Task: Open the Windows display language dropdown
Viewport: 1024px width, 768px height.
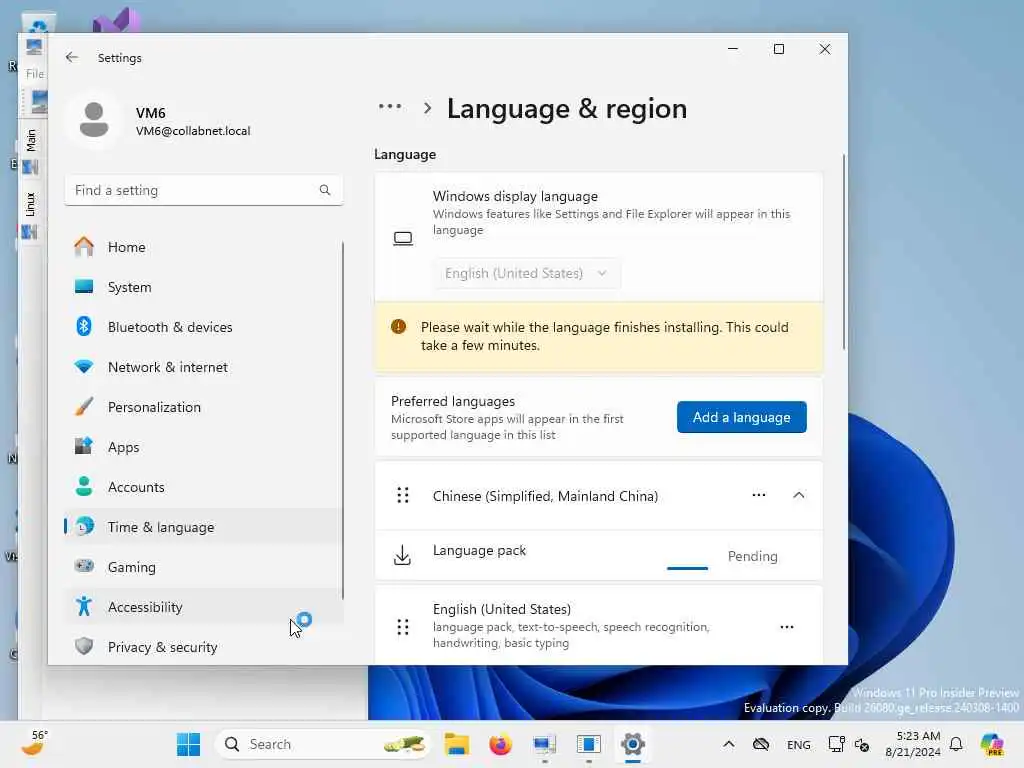Action: pos(526,273)
